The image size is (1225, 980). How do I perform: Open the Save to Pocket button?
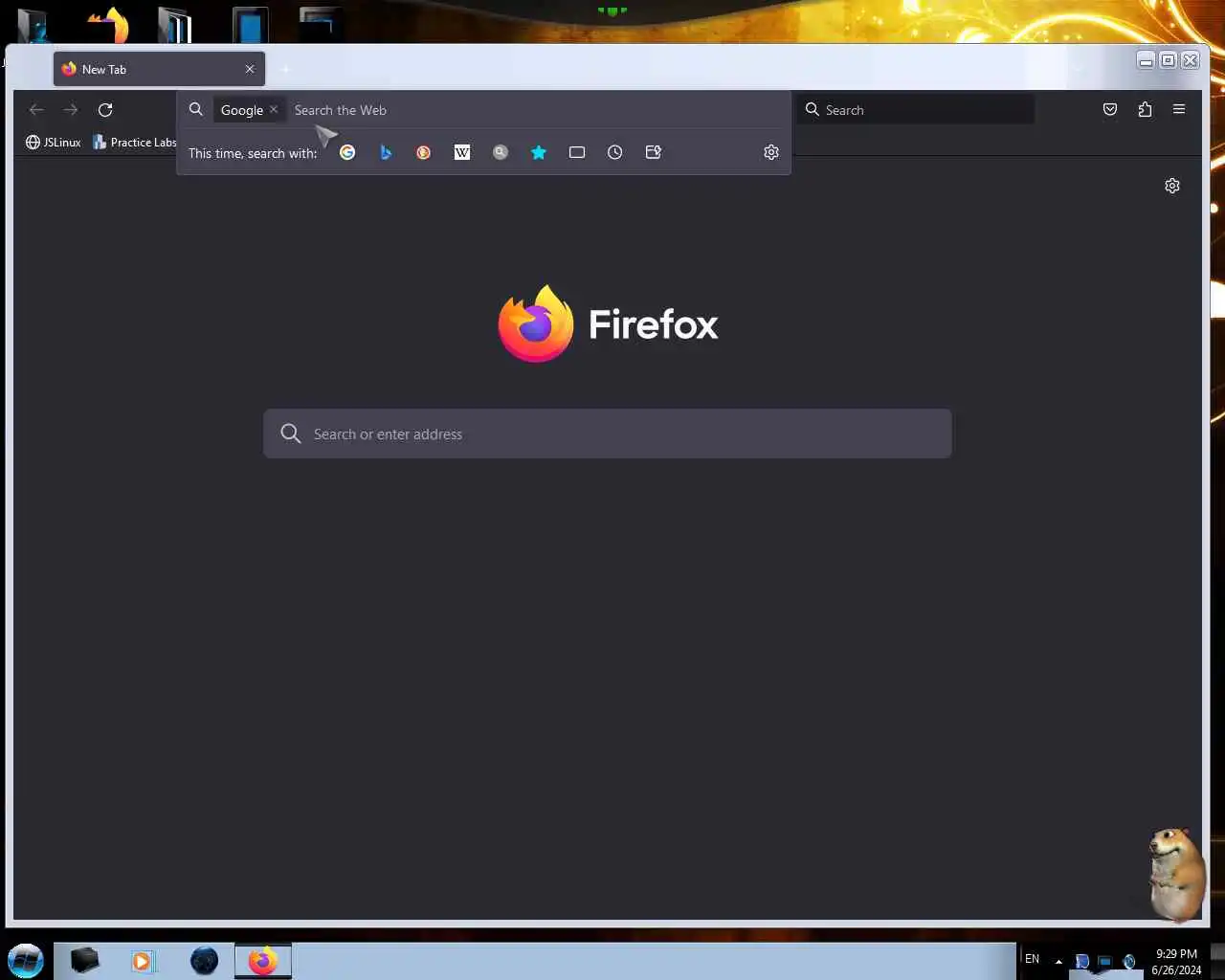pos(1110,109)
